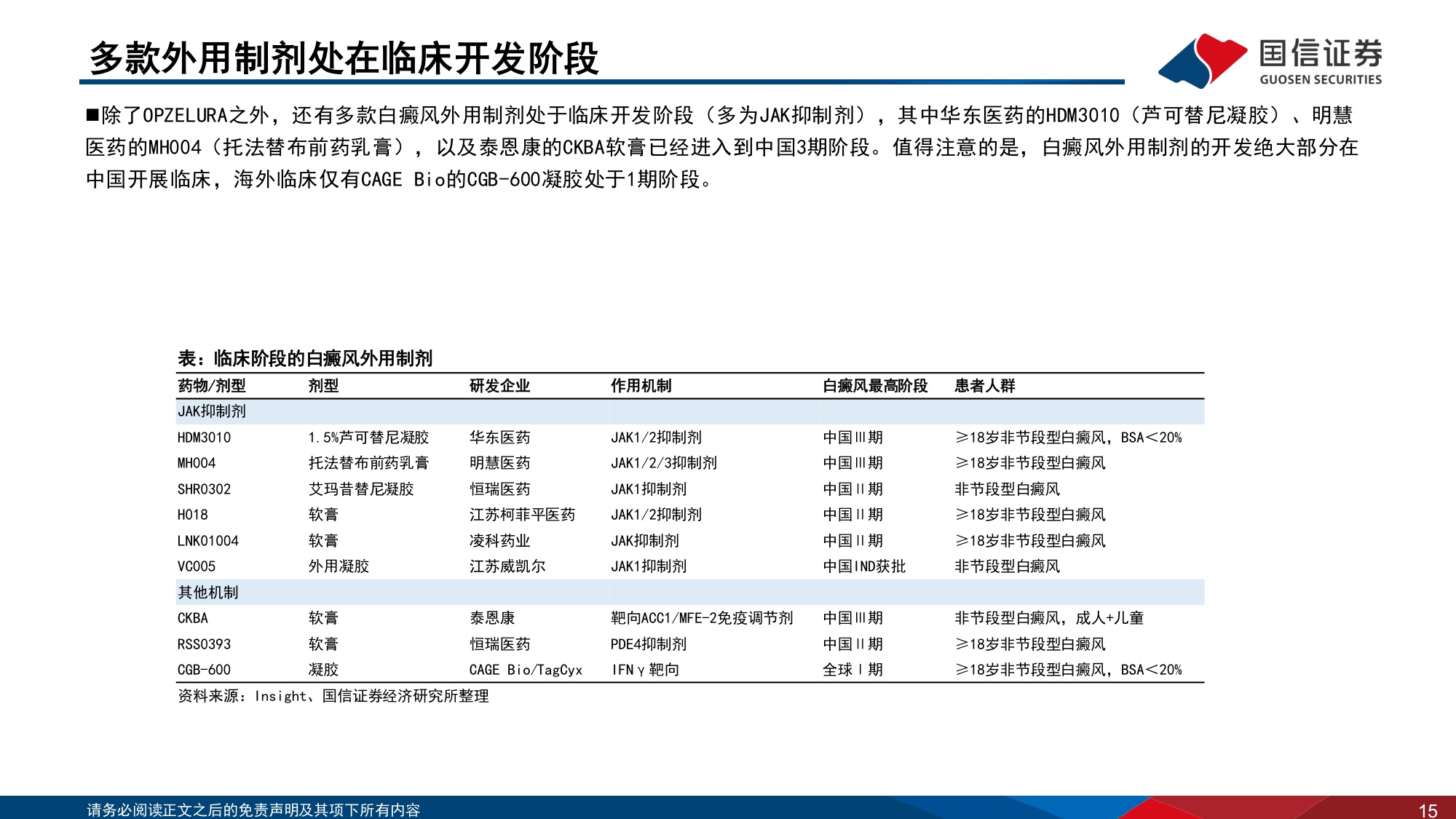Viewport: 1456px width, 819px height.
Task: Click the 托法替布前药乳膏 cell
Action: [x=368, y=463]
